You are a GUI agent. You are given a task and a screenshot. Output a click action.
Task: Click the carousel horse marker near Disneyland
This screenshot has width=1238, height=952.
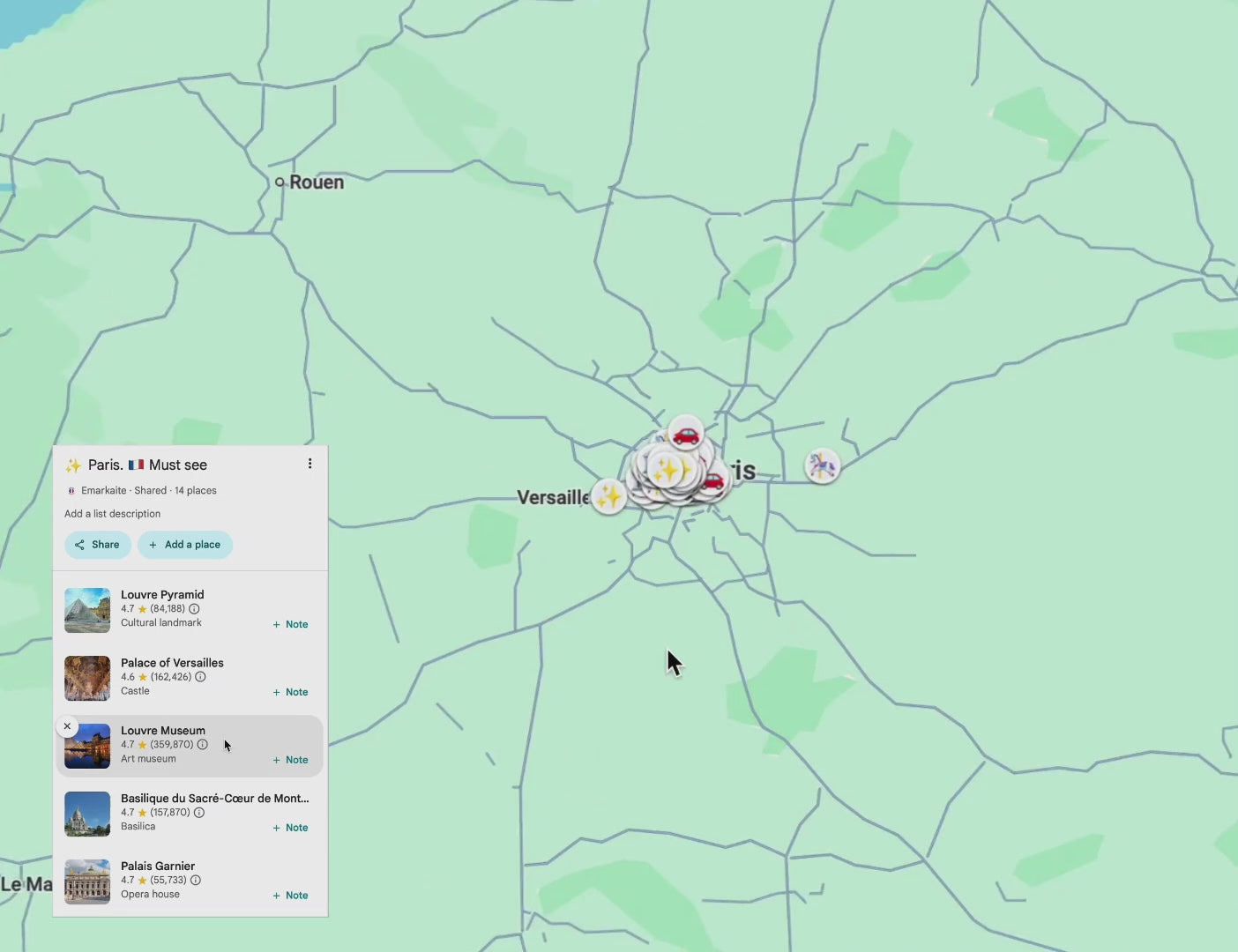point(822,465)
